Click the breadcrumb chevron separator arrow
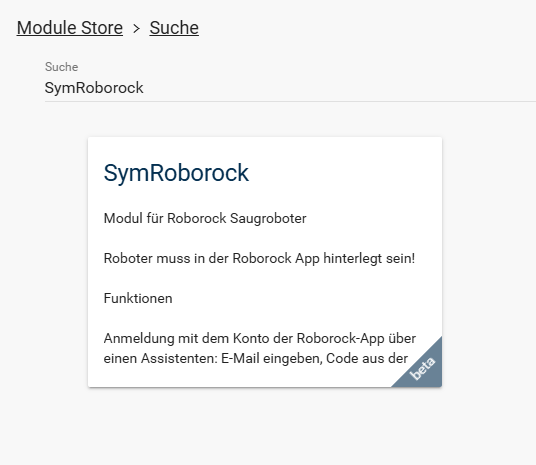The height and width of the screenshot is (465, 536). pyautogui.click(x=136, y=28)
